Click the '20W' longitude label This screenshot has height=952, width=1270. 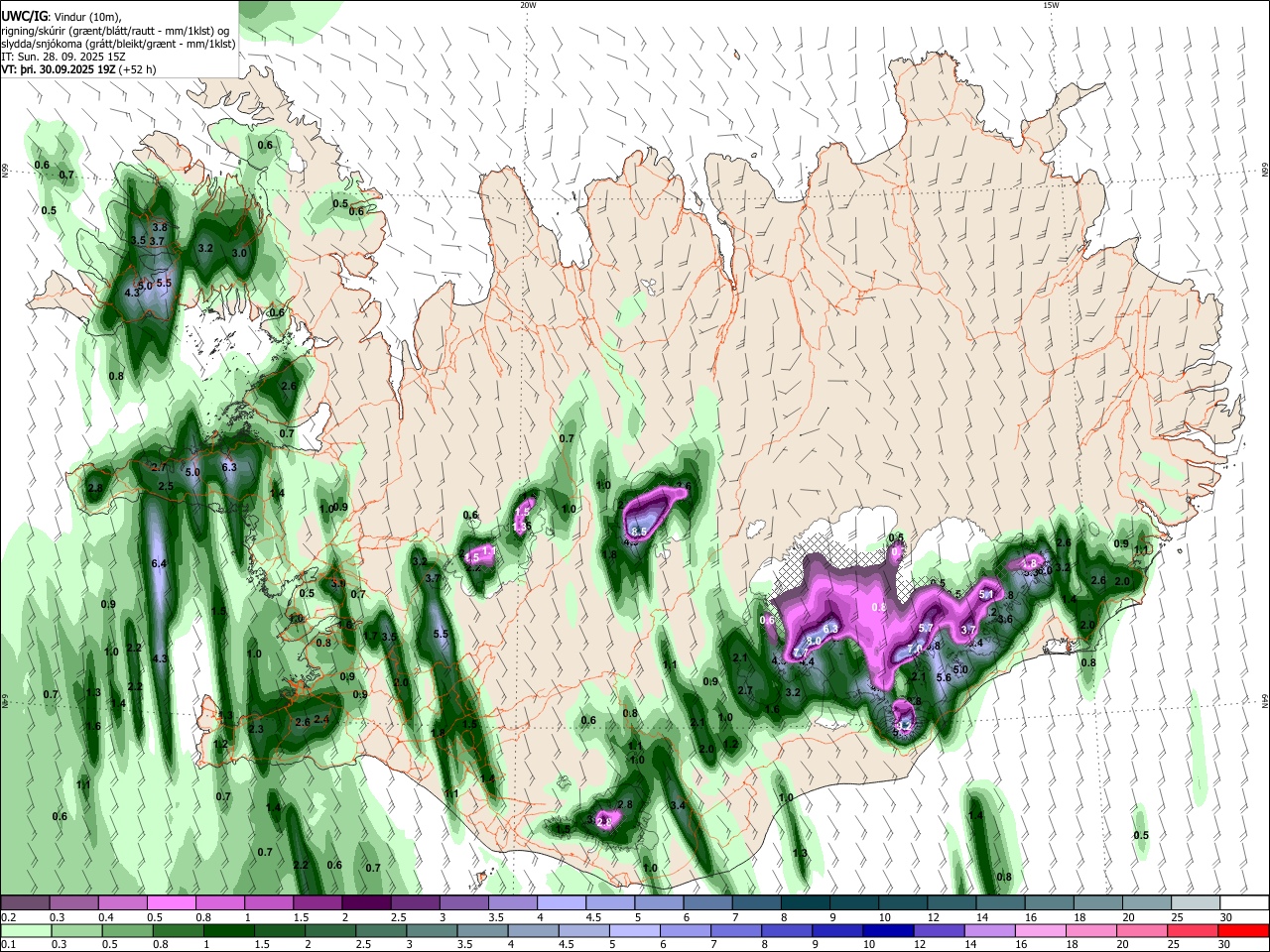pos(528,5)
